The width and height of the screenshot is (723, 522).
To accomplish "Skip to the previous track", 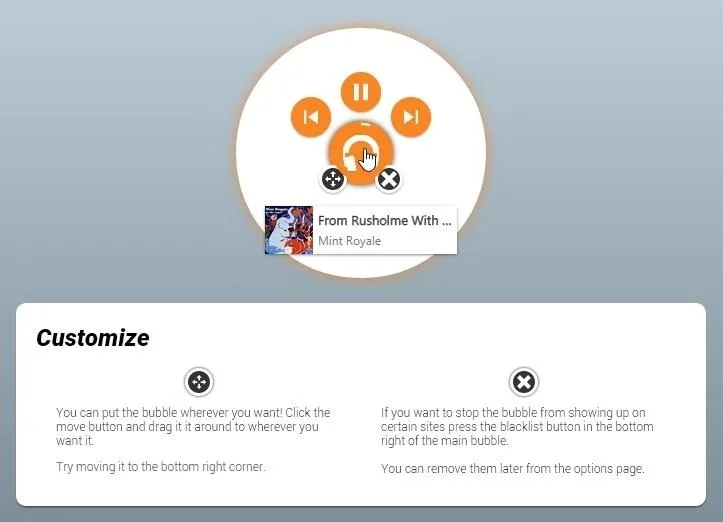I will (x=311, y=117).
